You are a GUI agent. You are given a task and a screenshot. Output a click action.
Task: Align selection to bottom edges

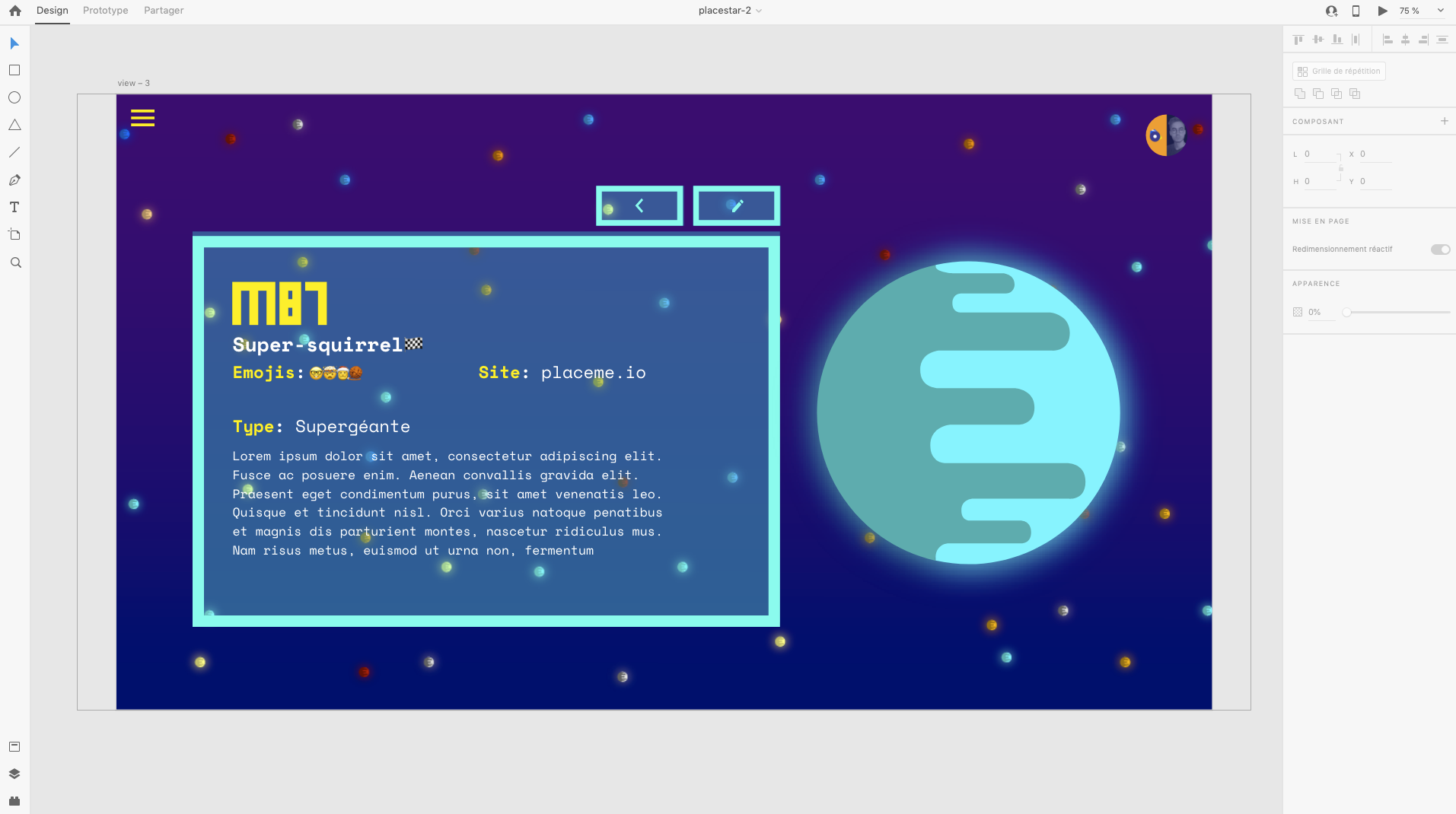(1337, 40)
